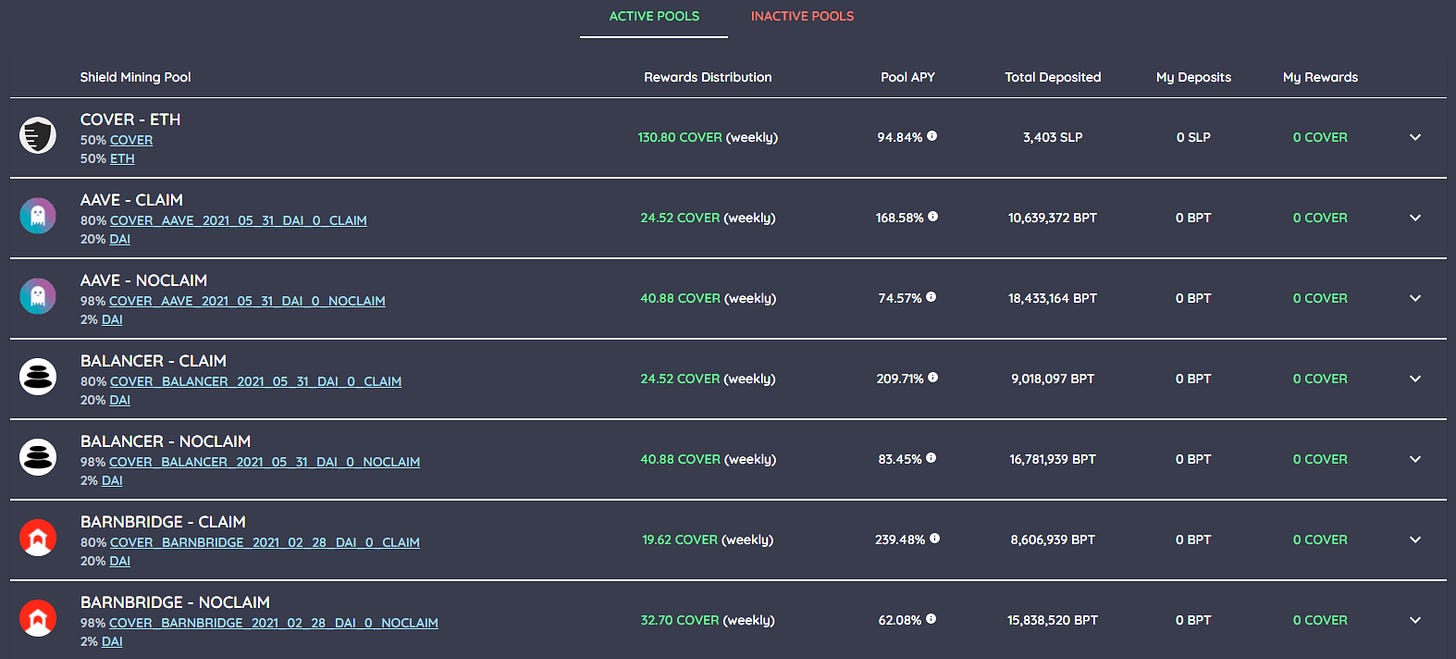Screen dimensions: 1456x659
Task: Click the COVER - ETH pool shield icon
Action: [x=38, y=135]
